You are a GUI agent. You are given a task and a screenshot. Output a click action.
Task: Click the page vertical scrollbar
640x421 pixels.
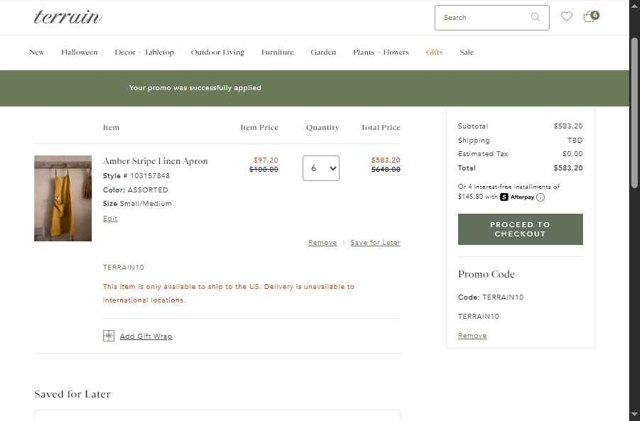(x=634, y=112)
